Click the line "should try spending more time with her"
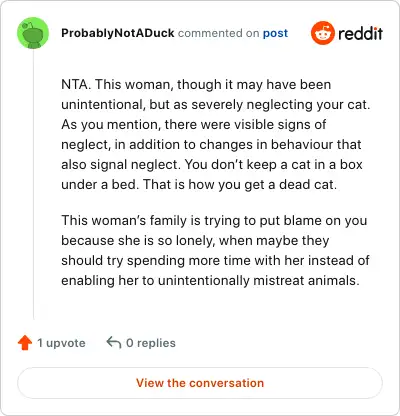The height and width of the screenshot is (416, 400). coord(215,260)
